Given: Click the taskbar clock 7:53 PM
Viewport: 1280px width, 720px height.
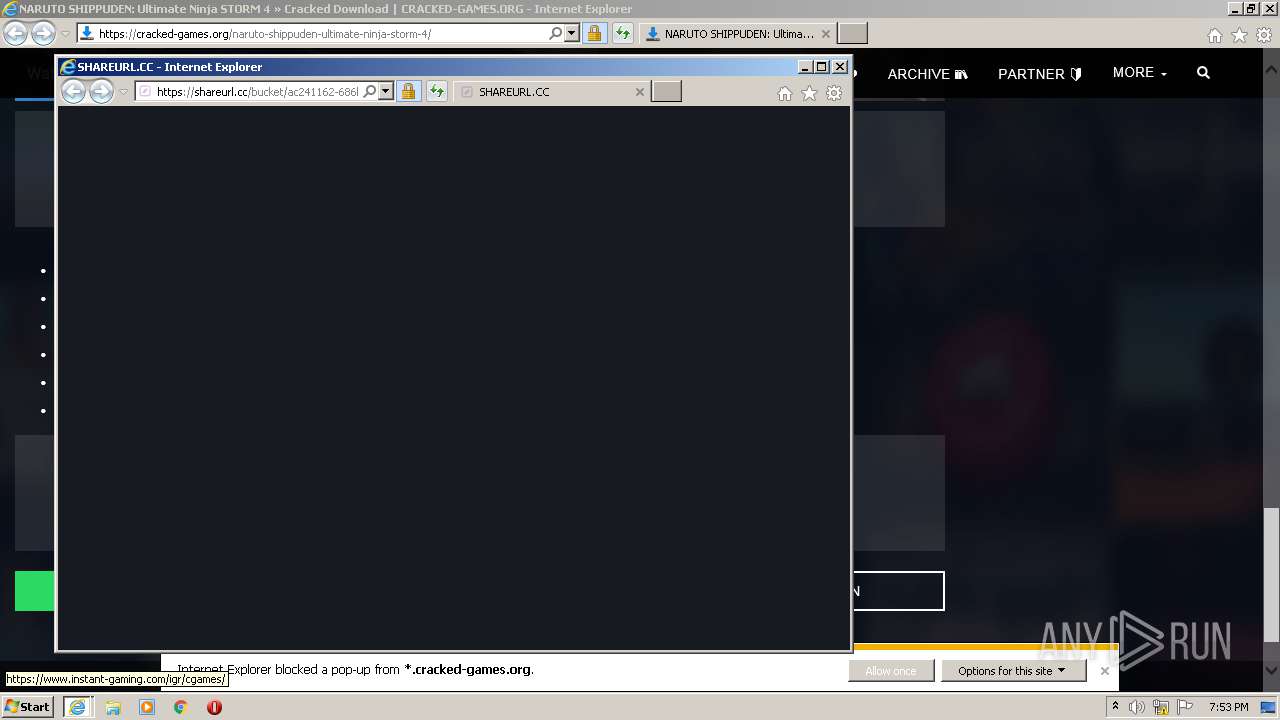Looking at the screenshot, I should click(x=1228, y=707).
